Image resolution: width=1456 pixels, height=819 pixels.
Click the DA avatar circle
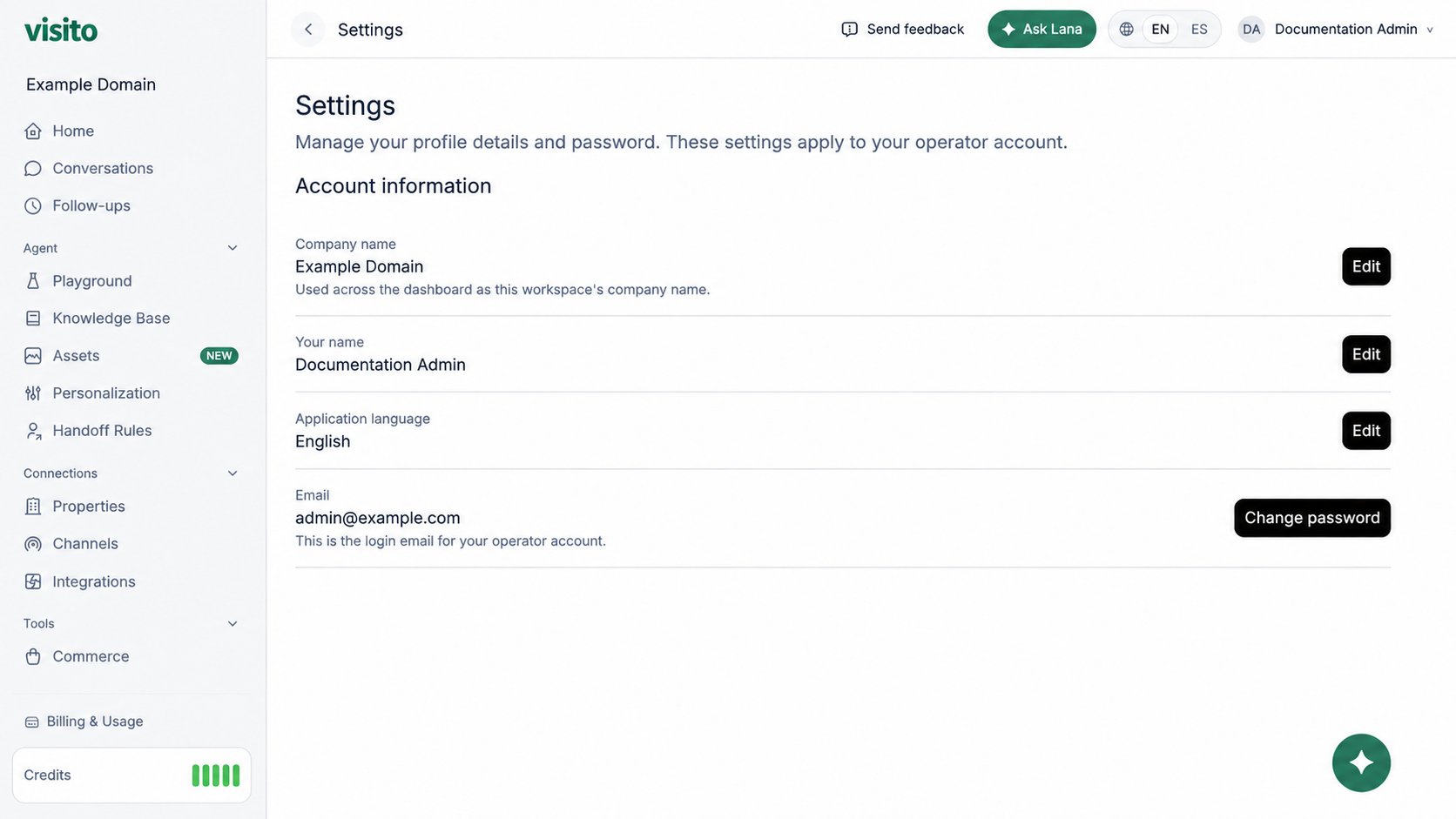pos(1251,30)
